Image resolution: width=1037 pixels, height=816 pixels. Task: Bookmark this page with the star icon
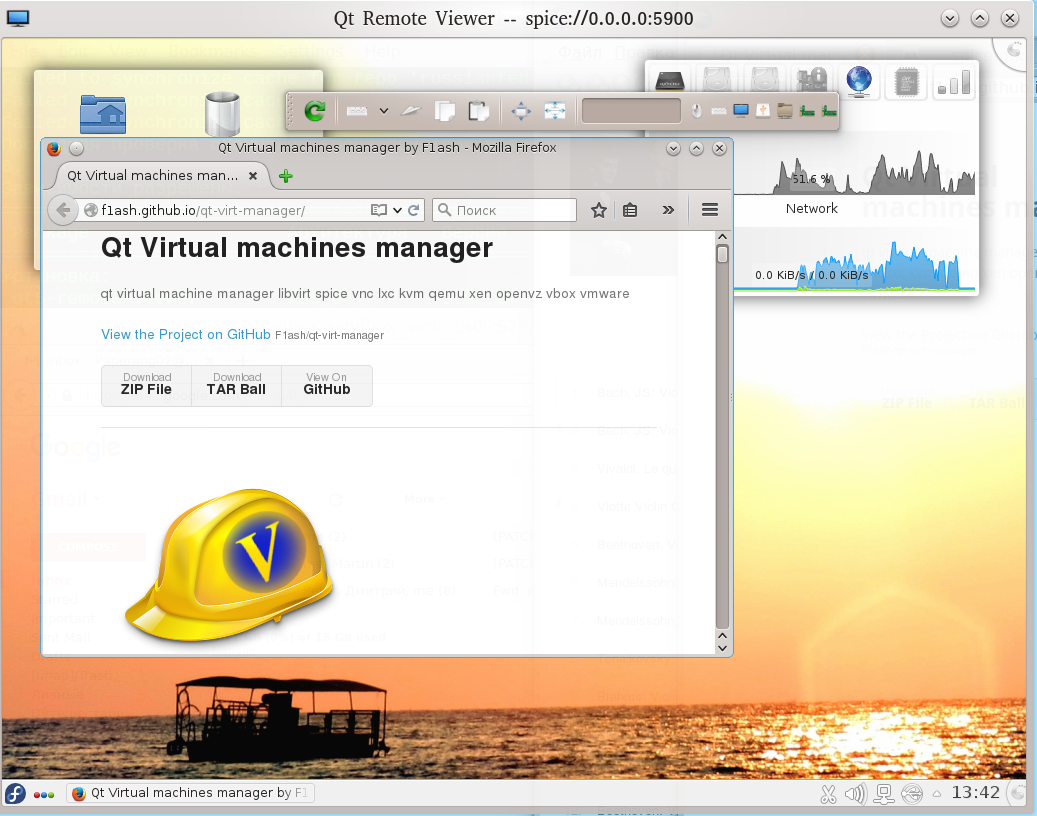pyautogui.click(x=599, y=210)
